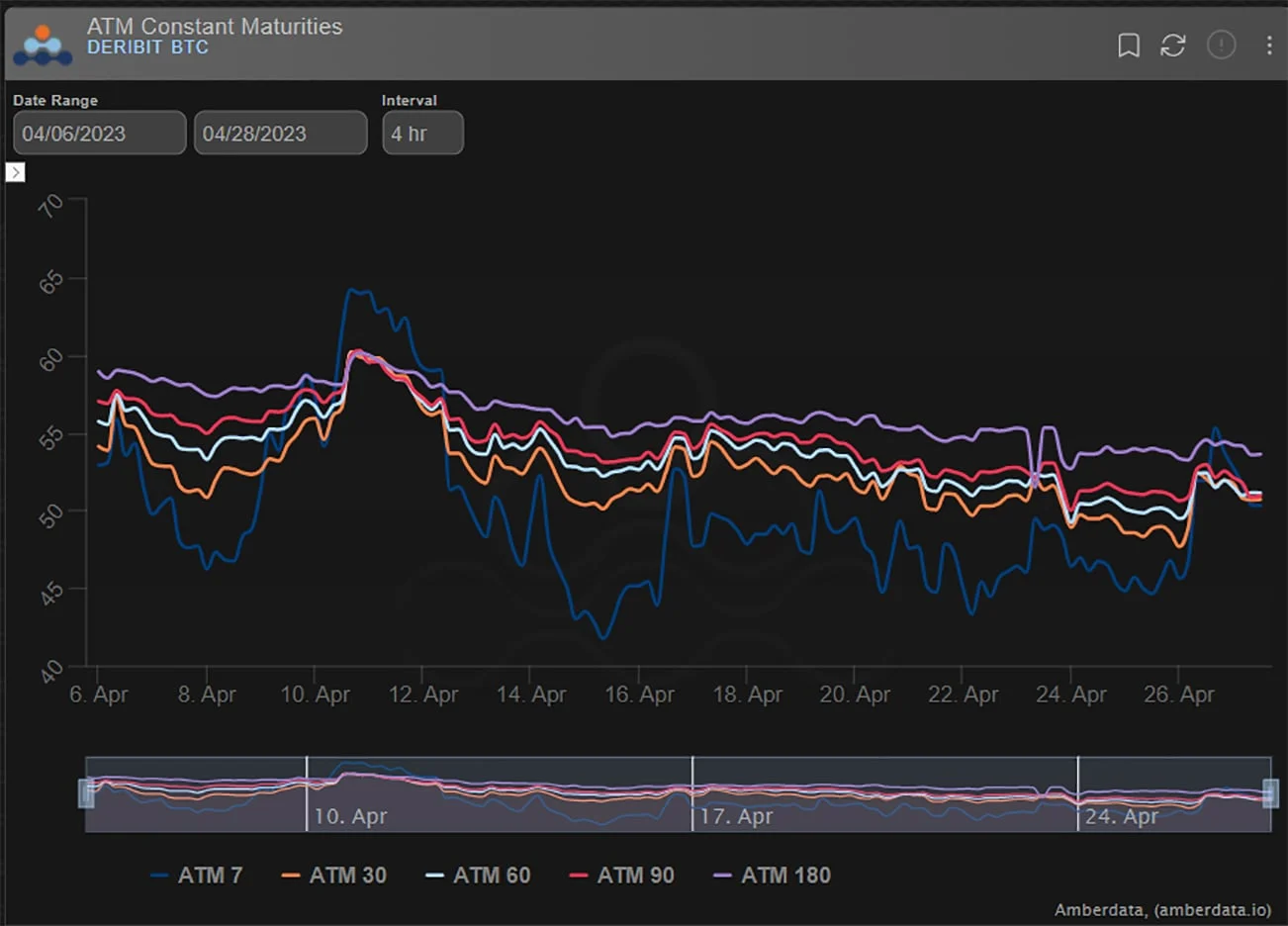Click the Amberdata, (amberdata.io) credit
1288x926 pixels.
1162,910
